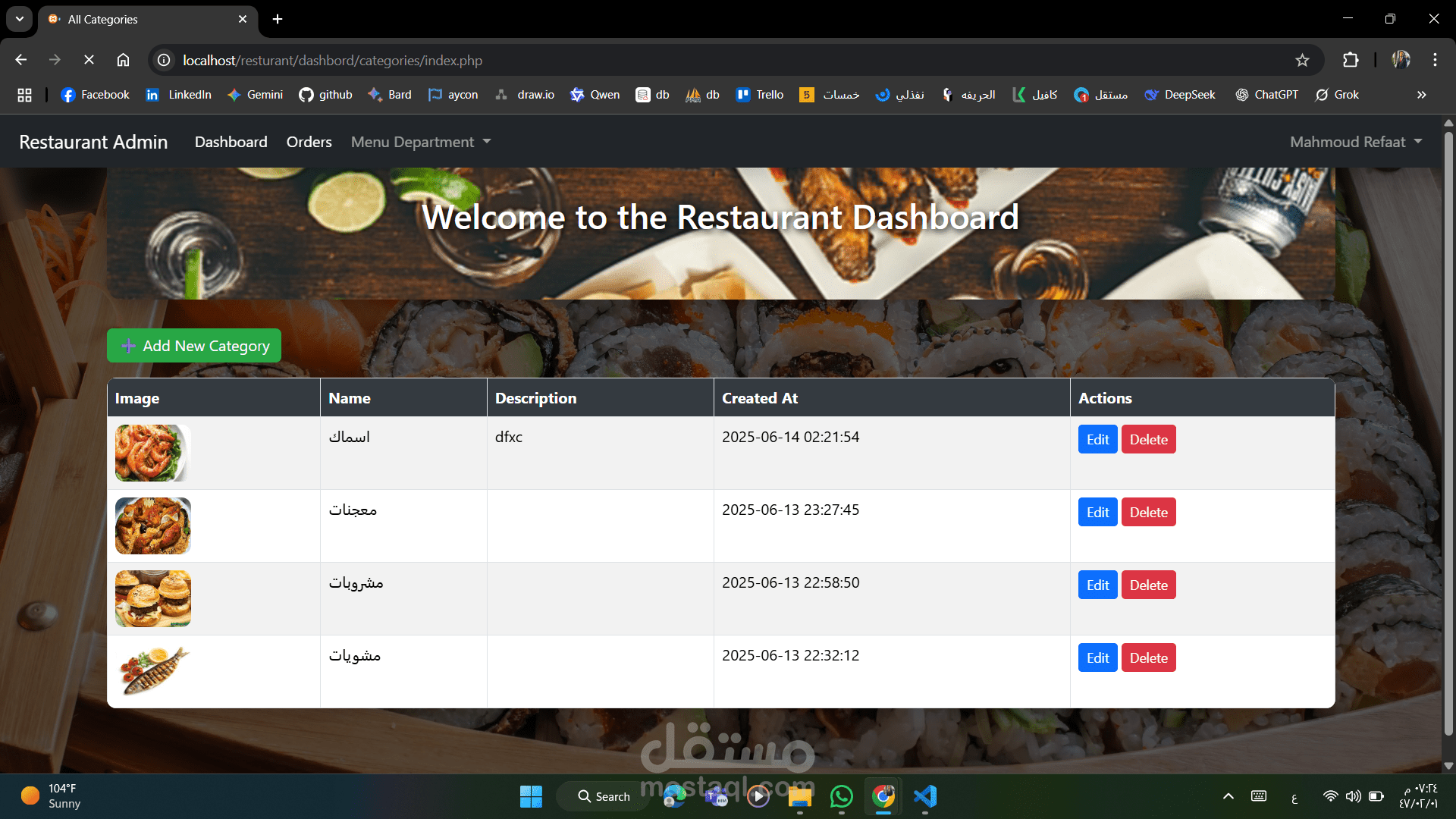The image size is (1456, 819).
Task: Open the Dashboard nav item
Action: click(231, 142)
